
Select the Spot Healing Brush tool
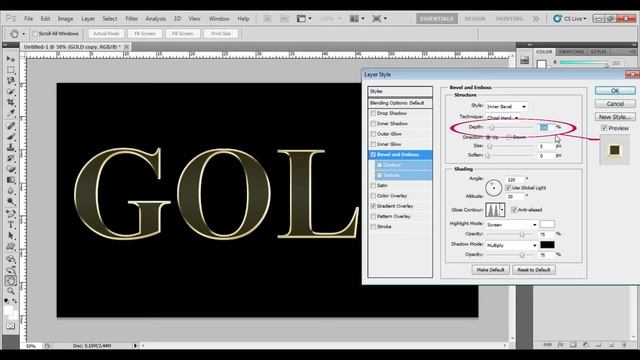(x=11, y=126)
